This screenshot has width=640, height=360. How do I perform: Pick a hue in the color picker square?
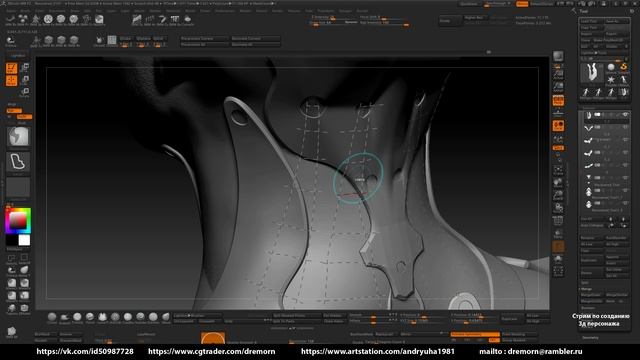click(18, 221)
